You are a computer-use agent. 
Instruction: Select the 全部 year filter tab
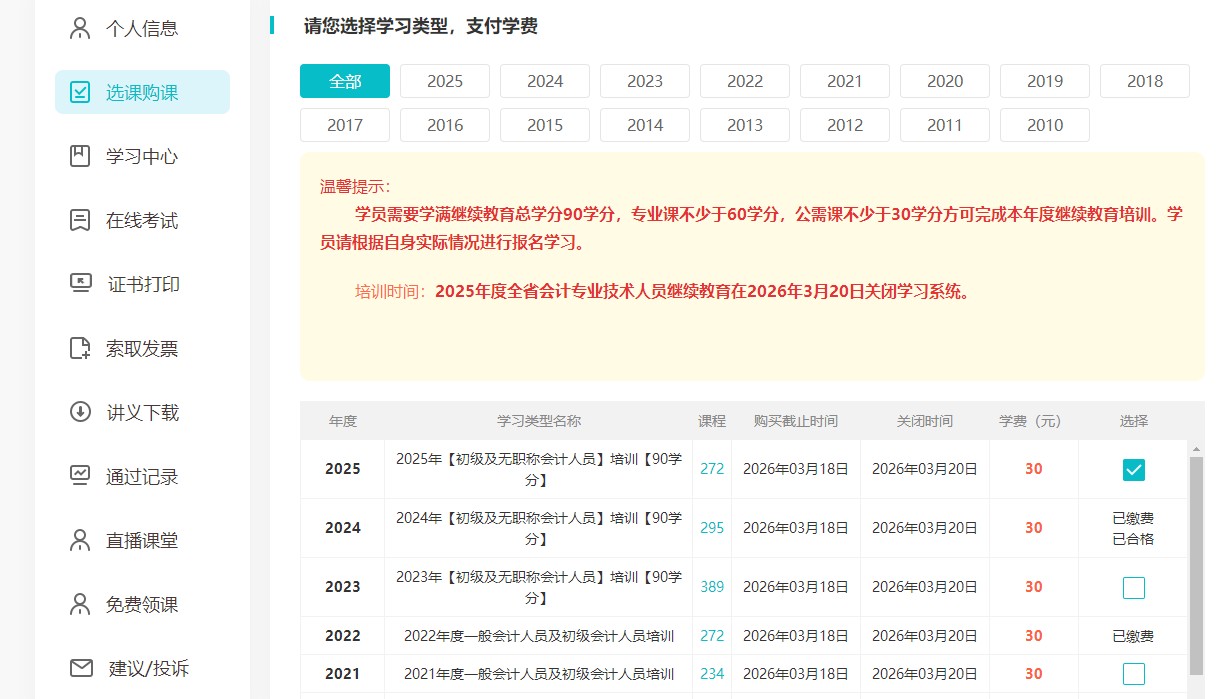pyautogui.click(x=345, y=81)
